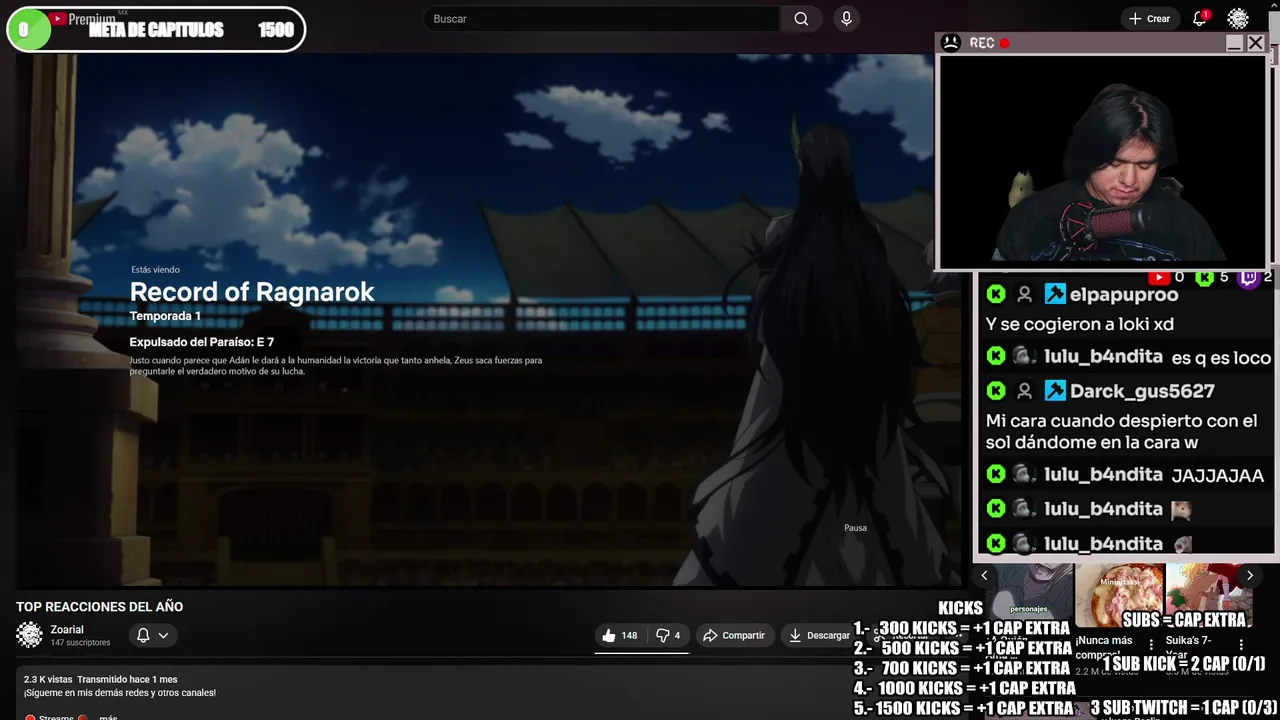Viewport: 1280px width, 720px height.
Task: Expand description with 'más' link
Action: coord(108,717)
